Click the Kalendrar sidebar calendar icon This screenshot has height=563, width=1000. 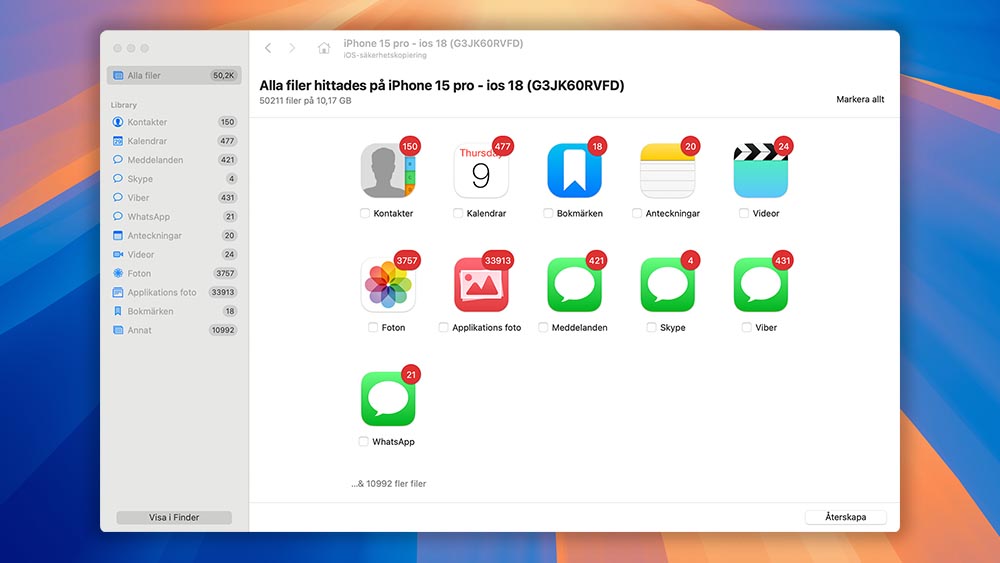coord(117,141)
